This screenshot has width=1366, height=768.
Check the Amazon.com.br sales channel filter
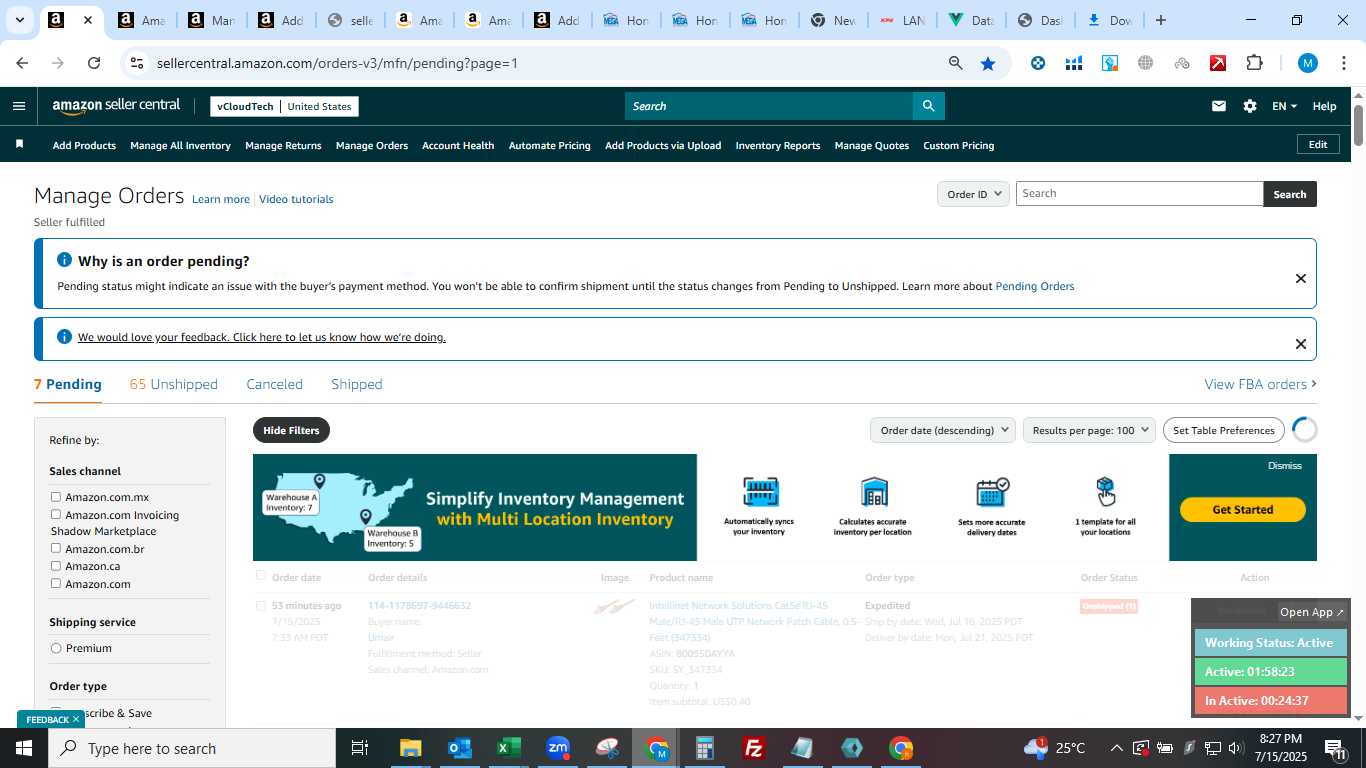[x=56, y=548]
